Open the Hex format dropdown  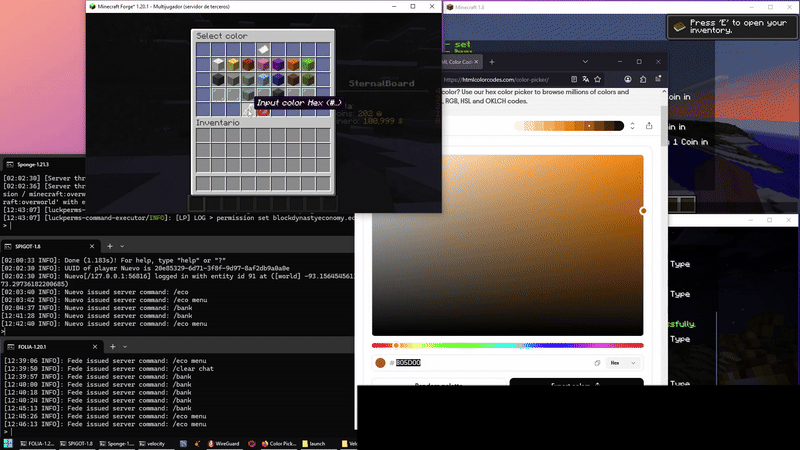tap(624, 363)
